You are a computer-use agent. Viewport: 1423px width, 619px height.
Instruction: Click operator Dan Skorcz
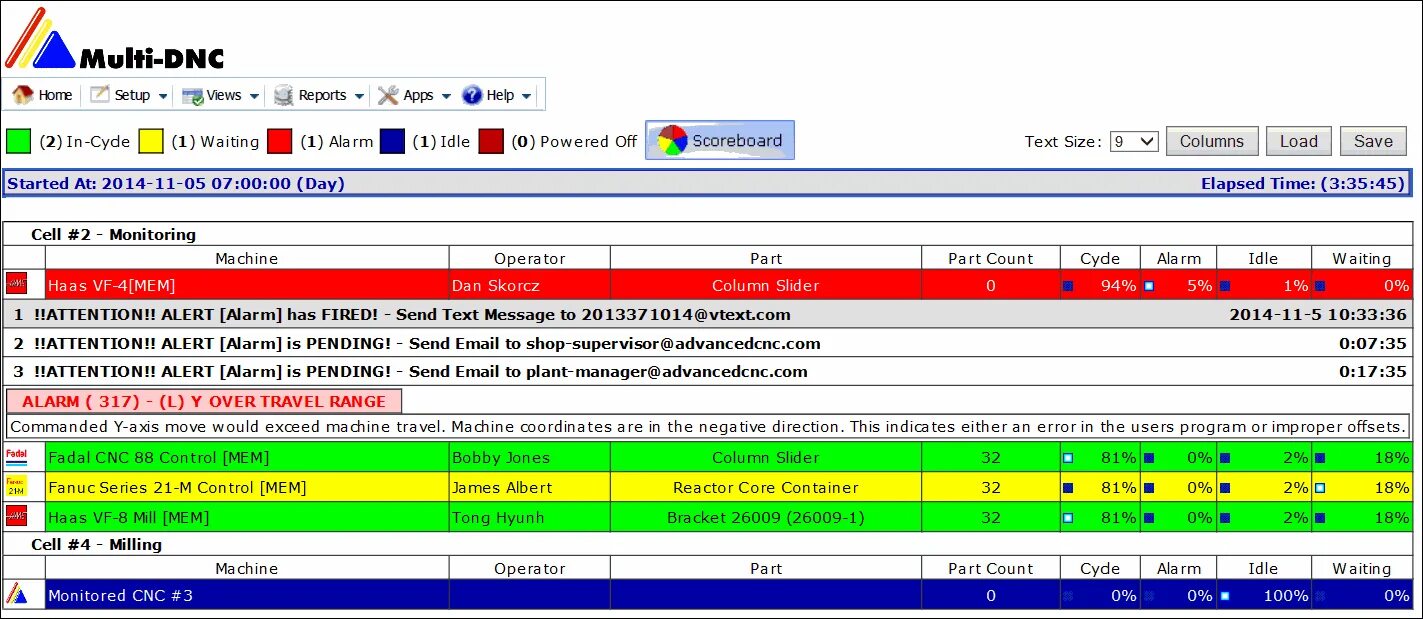tap(496, 286)
